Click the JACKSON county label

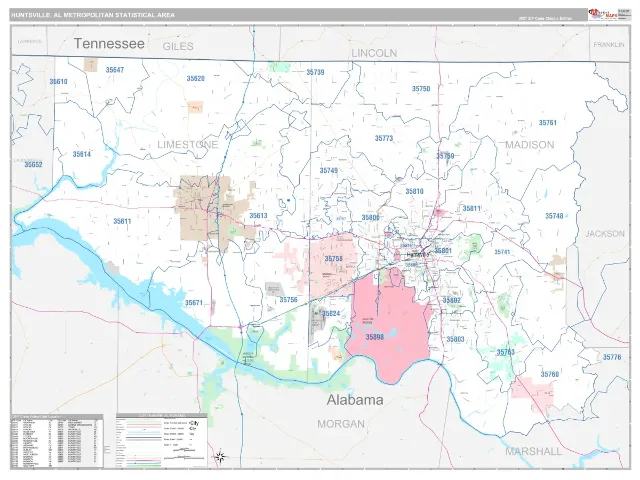point(605,233)
